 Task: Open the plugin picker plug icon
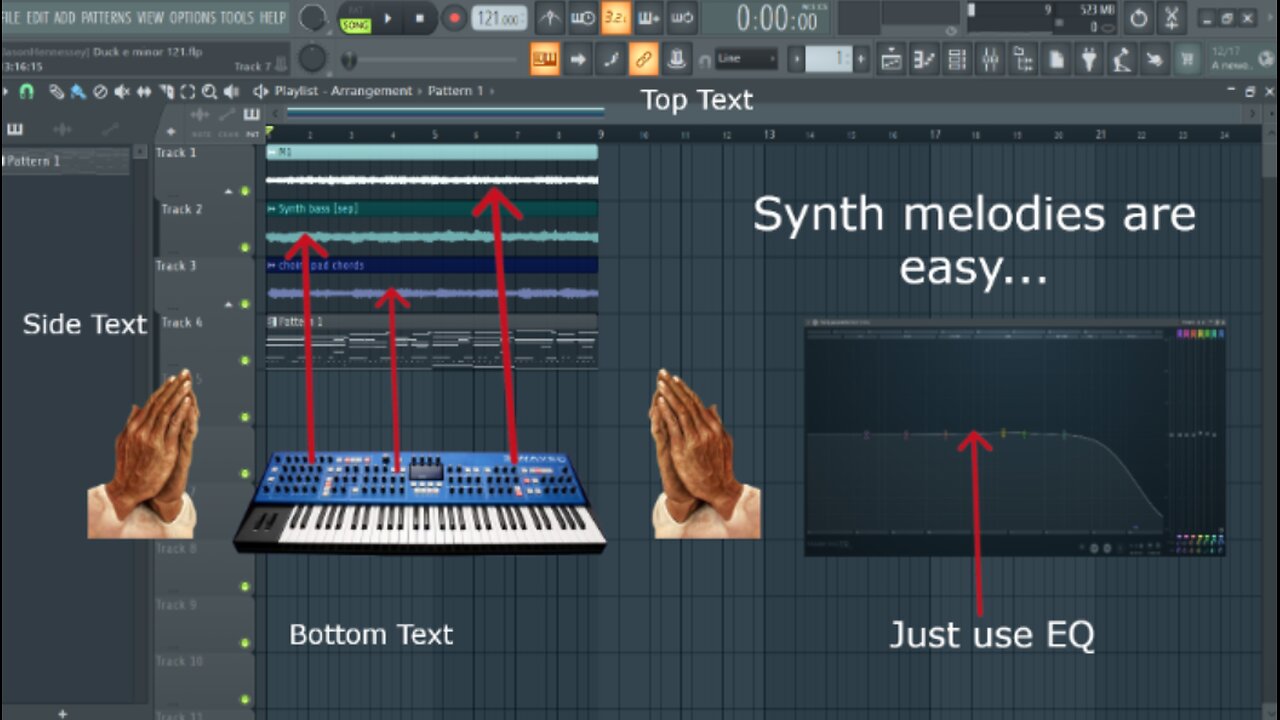(1089, 60)
